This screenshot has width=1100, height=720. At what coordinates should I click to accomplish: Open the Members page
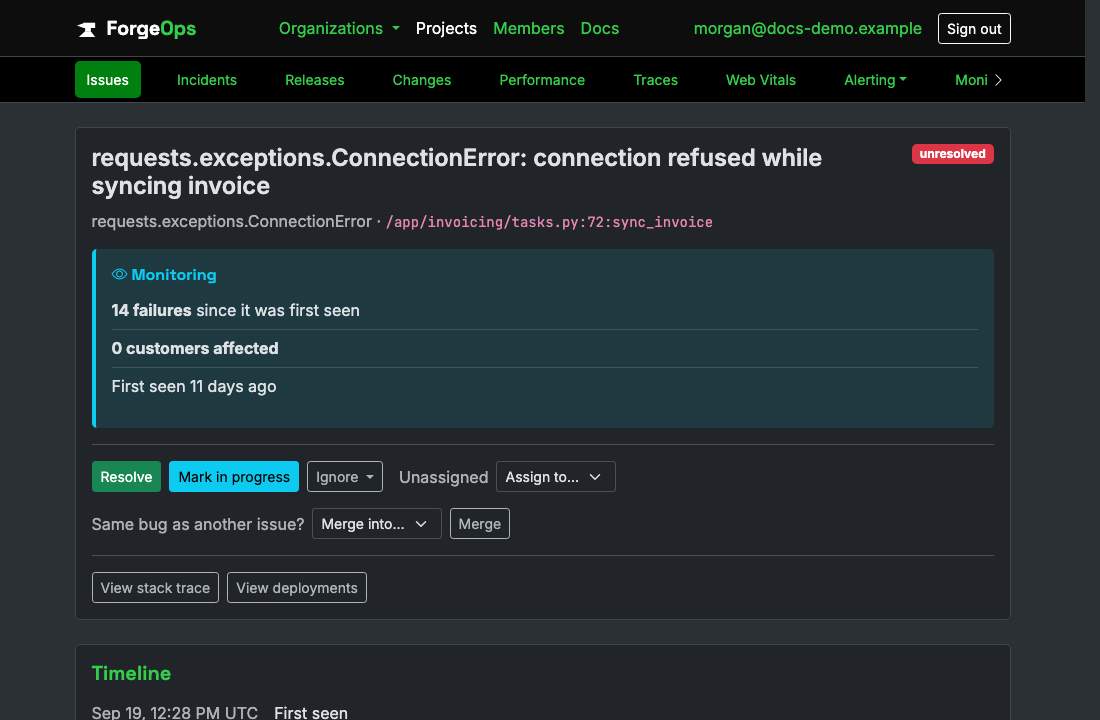(x=528, y=29)
